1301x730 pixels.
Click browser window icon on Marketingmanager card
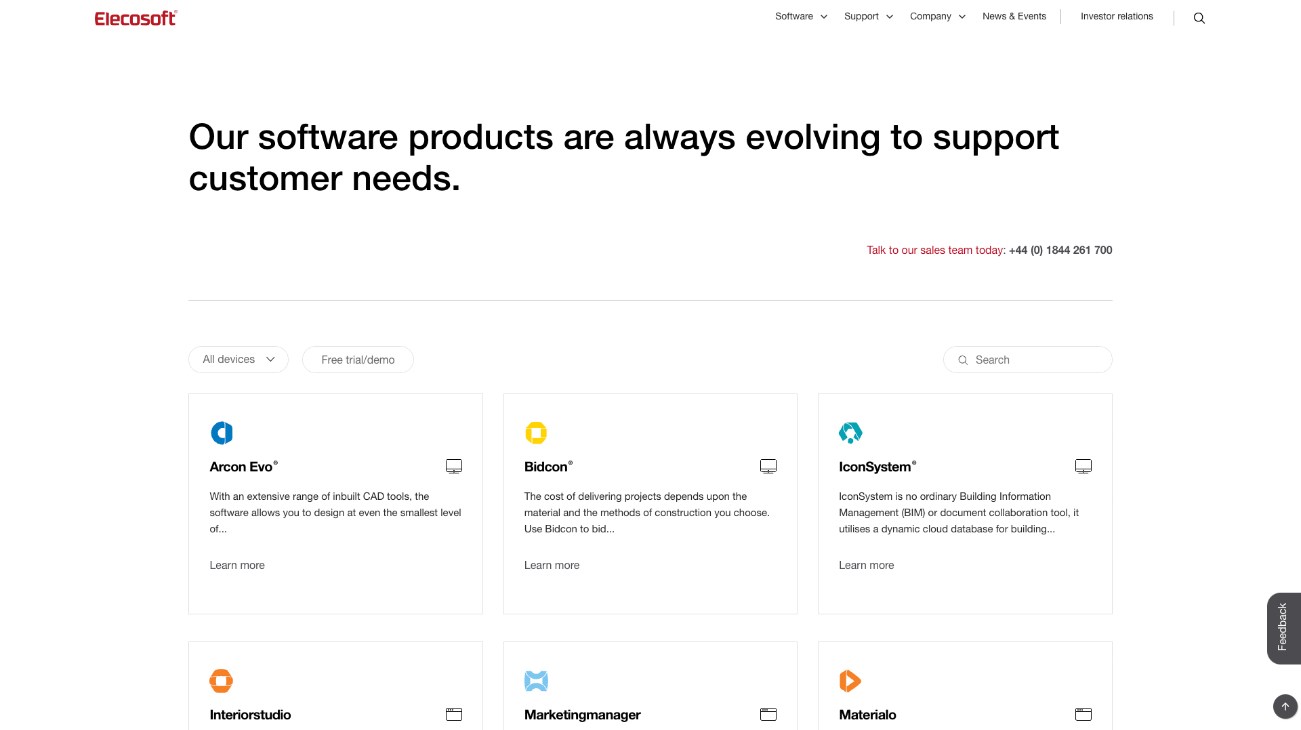coord(768,714)
